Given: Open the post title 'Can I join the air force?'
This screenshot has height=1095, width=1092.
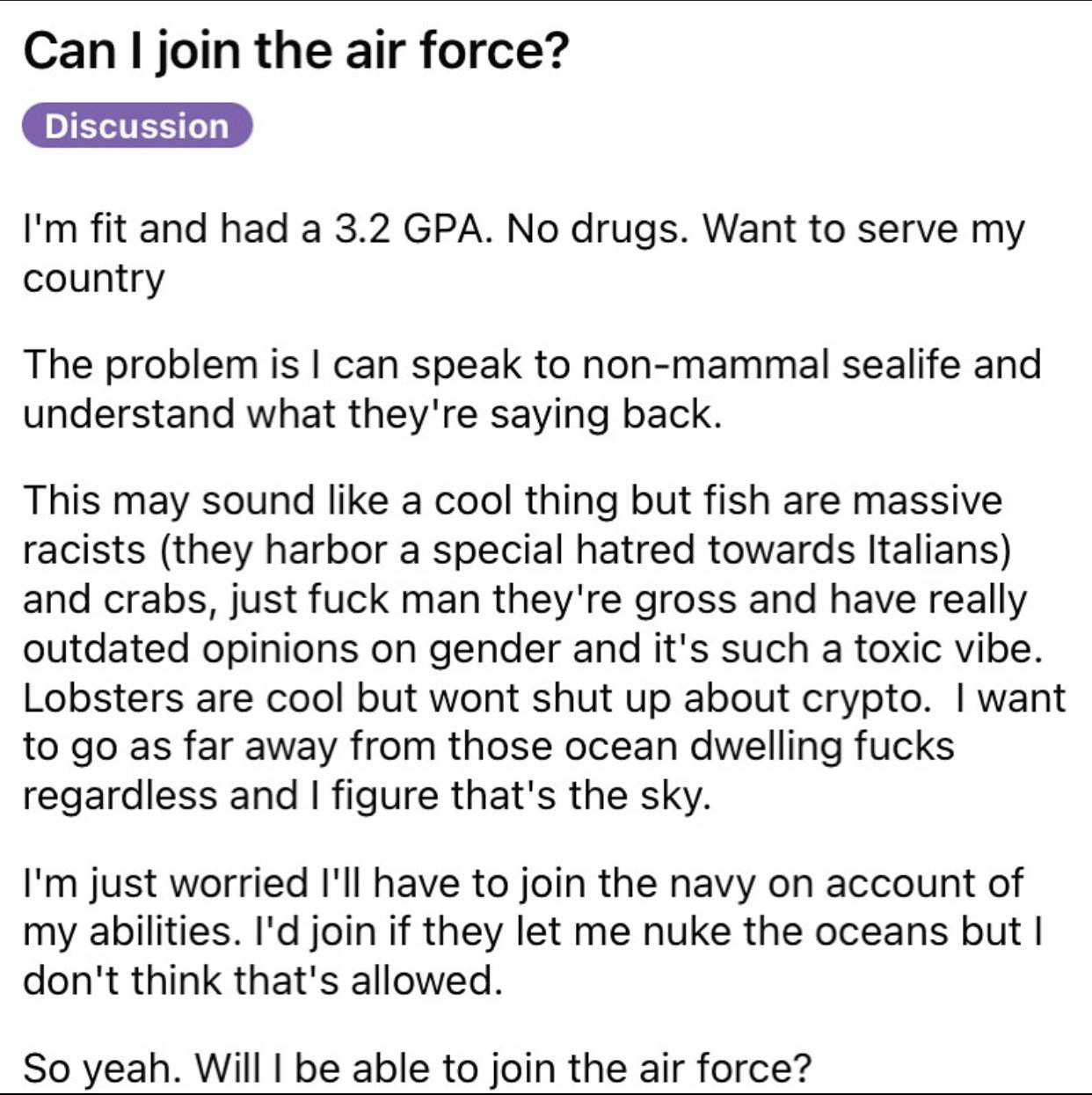Looking at the screenshot, I should [x=296, y=50].
